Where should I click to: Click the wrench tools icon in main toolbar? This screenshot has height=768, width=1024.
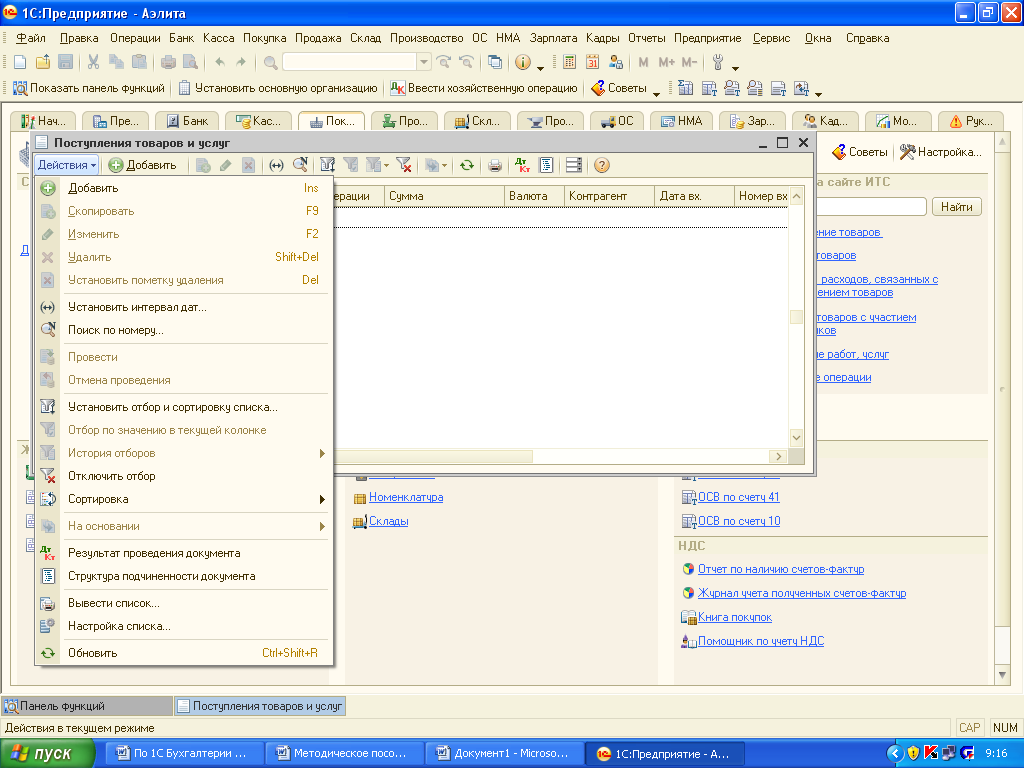click(x=718, y=62)
